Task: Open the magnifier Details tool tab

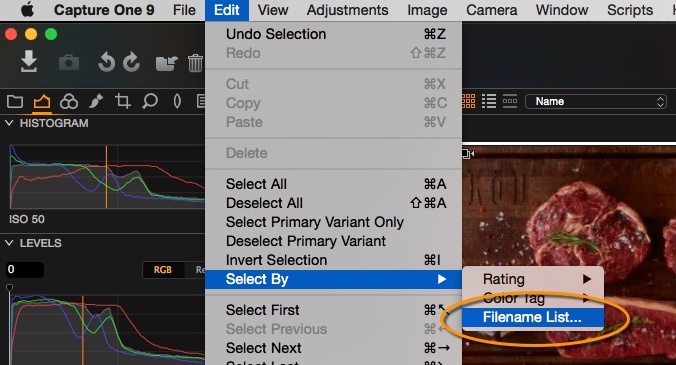Action: pyautogui.click(x=150, y=101)
